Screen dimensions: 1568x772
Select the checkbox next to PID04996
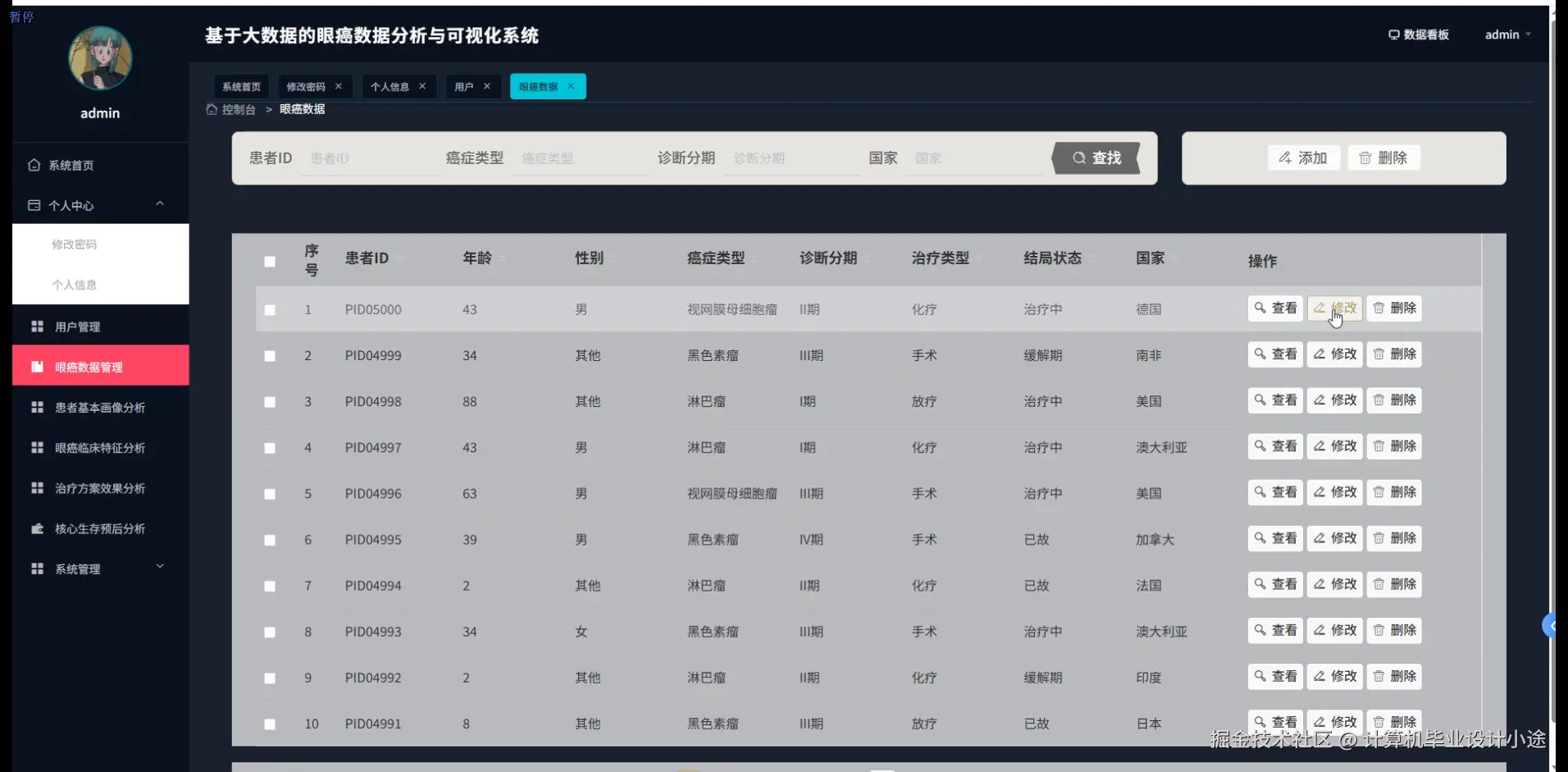click(270, 495)
